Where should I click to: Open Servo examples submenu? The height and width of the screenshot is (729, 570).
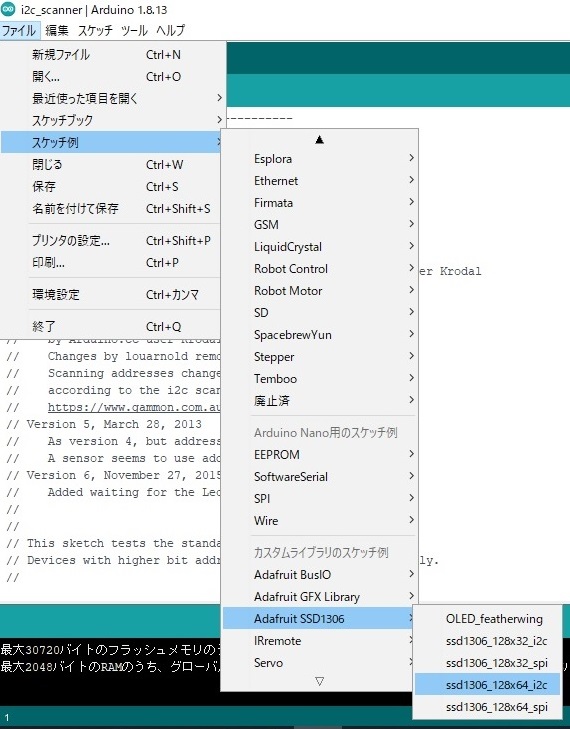319,663
